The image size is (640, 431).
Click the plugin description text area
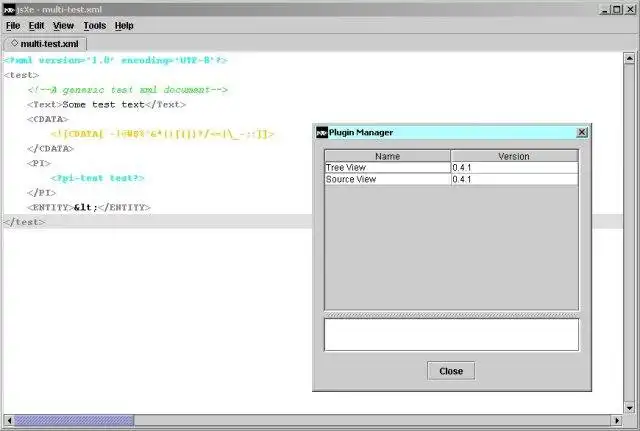[x=451, y=335]
